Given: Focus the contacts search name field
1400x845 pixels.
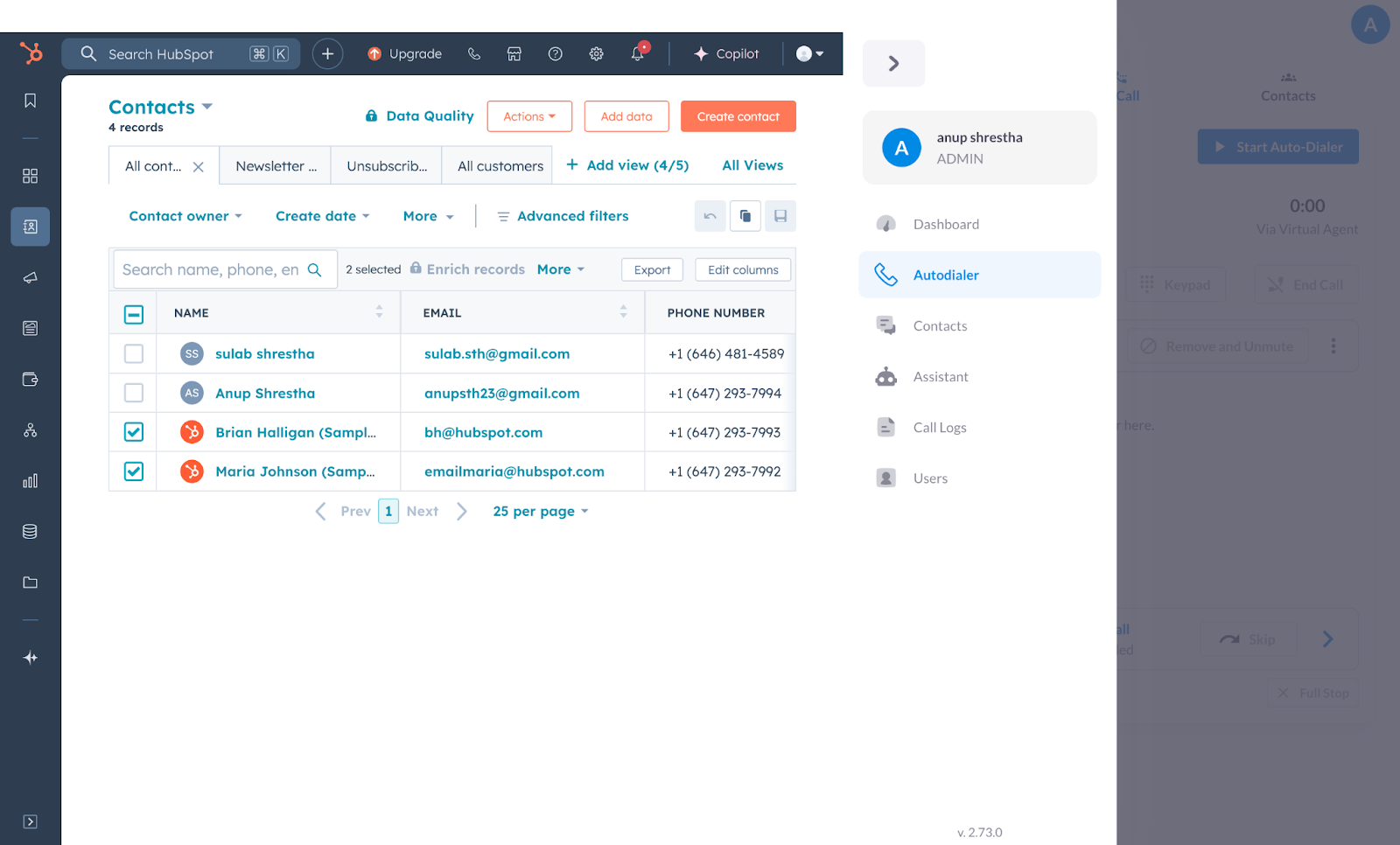Looking at the screenshot, I should pyautogui.click(x=225, y=269).
